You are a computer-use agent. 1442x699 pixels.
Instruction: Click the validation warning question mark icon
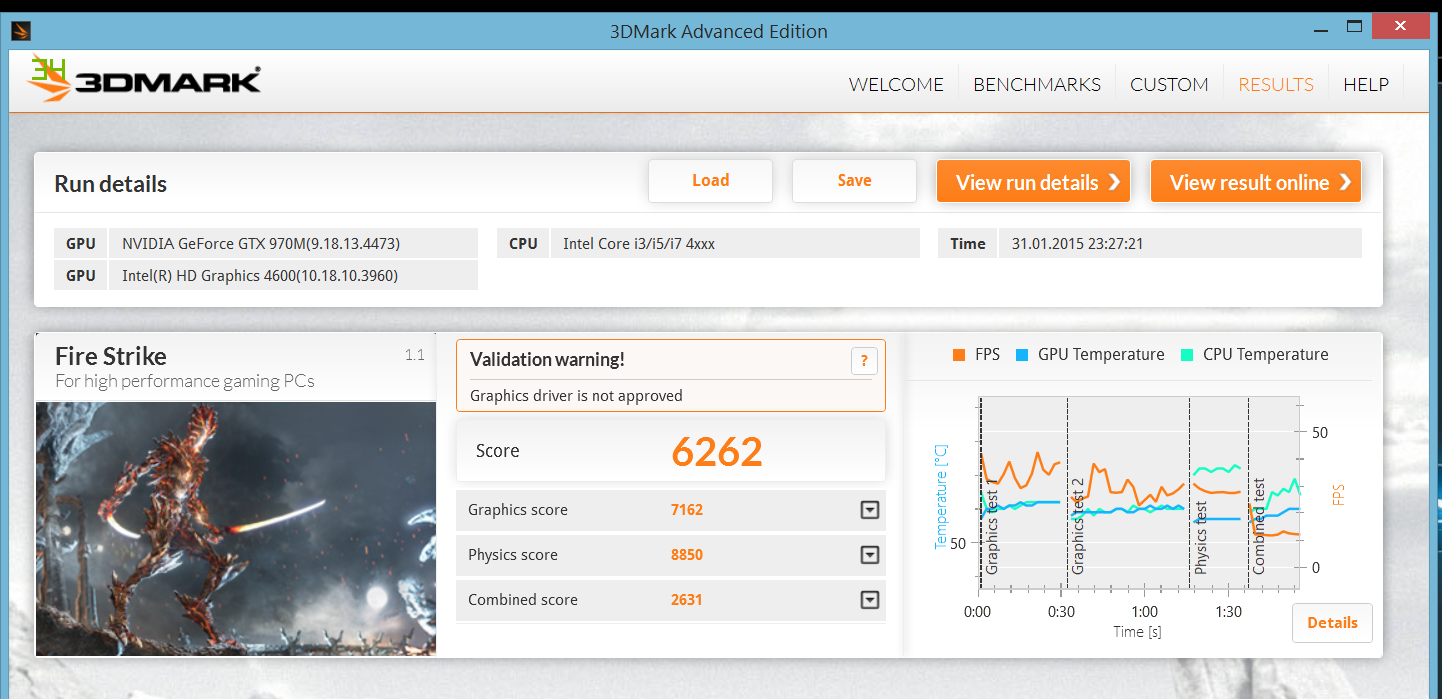pyautogui.click(x=863, y=362)
